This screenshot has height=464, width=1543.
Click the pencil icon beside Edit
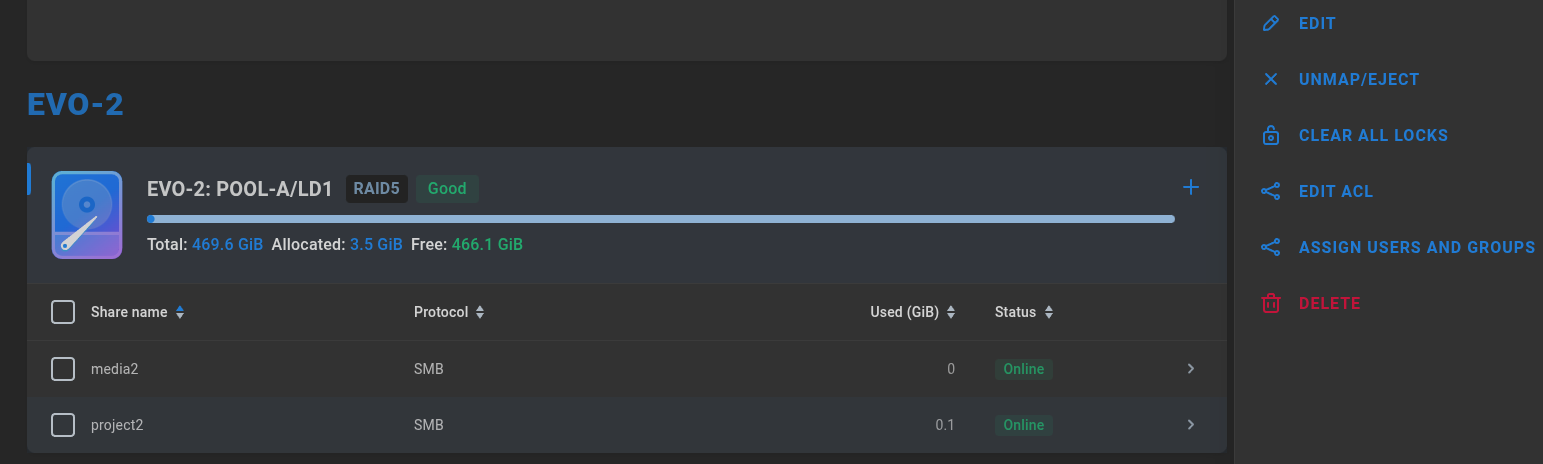(1271, 23)
